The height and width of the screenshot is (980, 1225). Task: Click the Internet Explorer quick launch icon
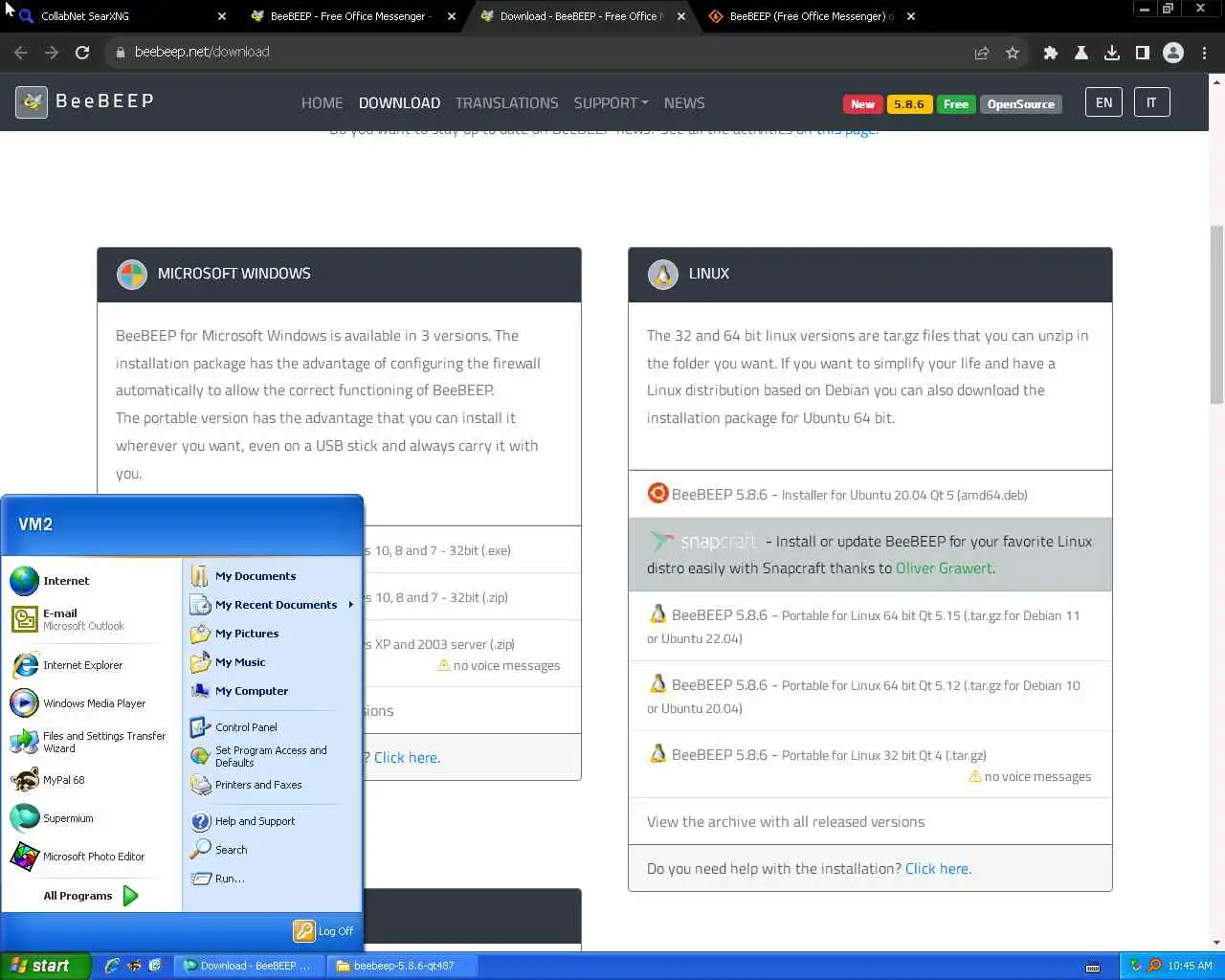113,966
